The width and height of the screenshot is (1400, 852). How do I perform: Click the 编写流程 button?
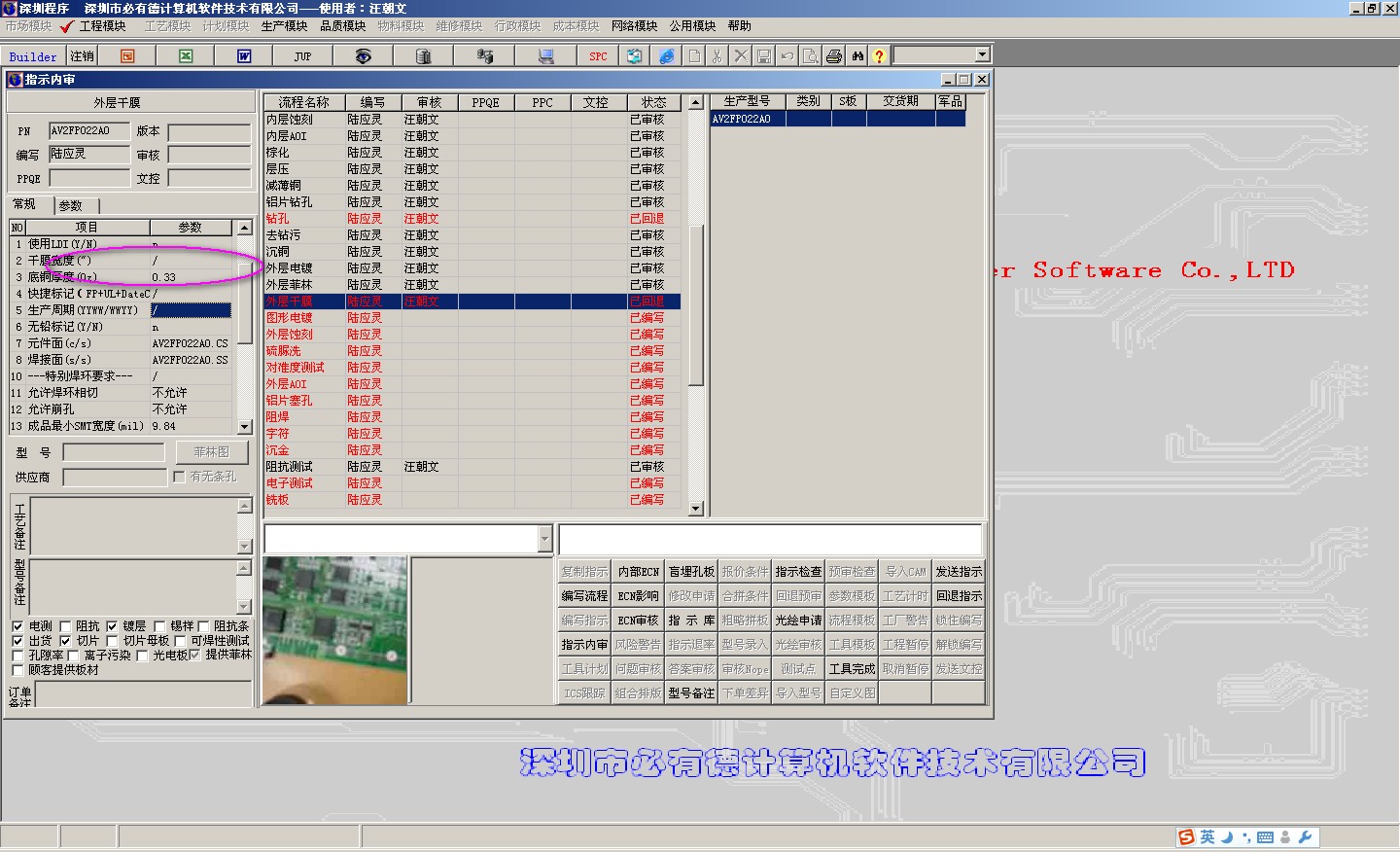pos(584,596)
